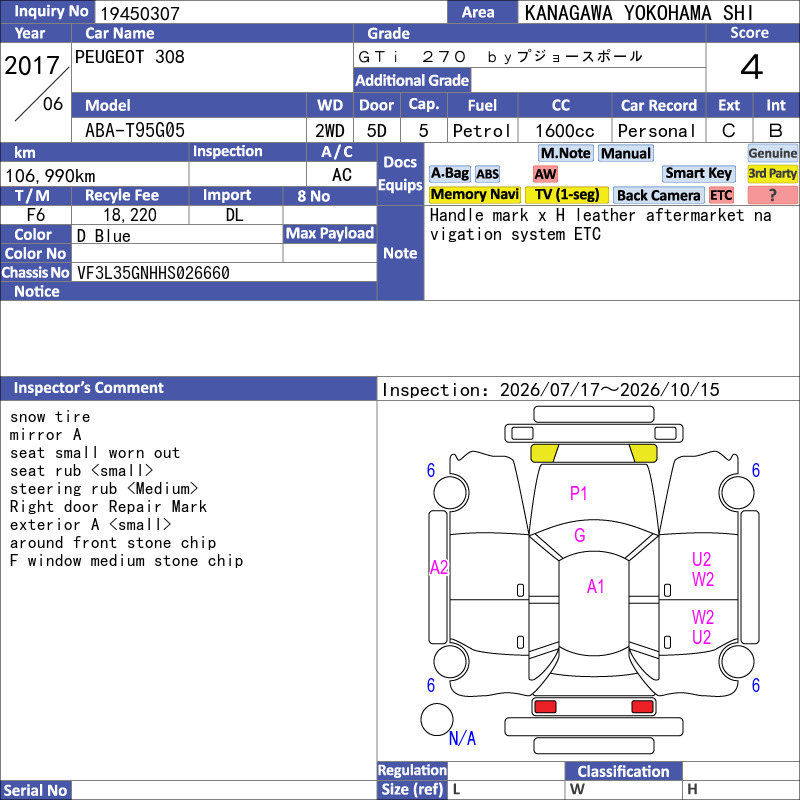Viewport: 800px width, 800px height.
Task: Select the G mark on the windshield
Action: point(580,535)
